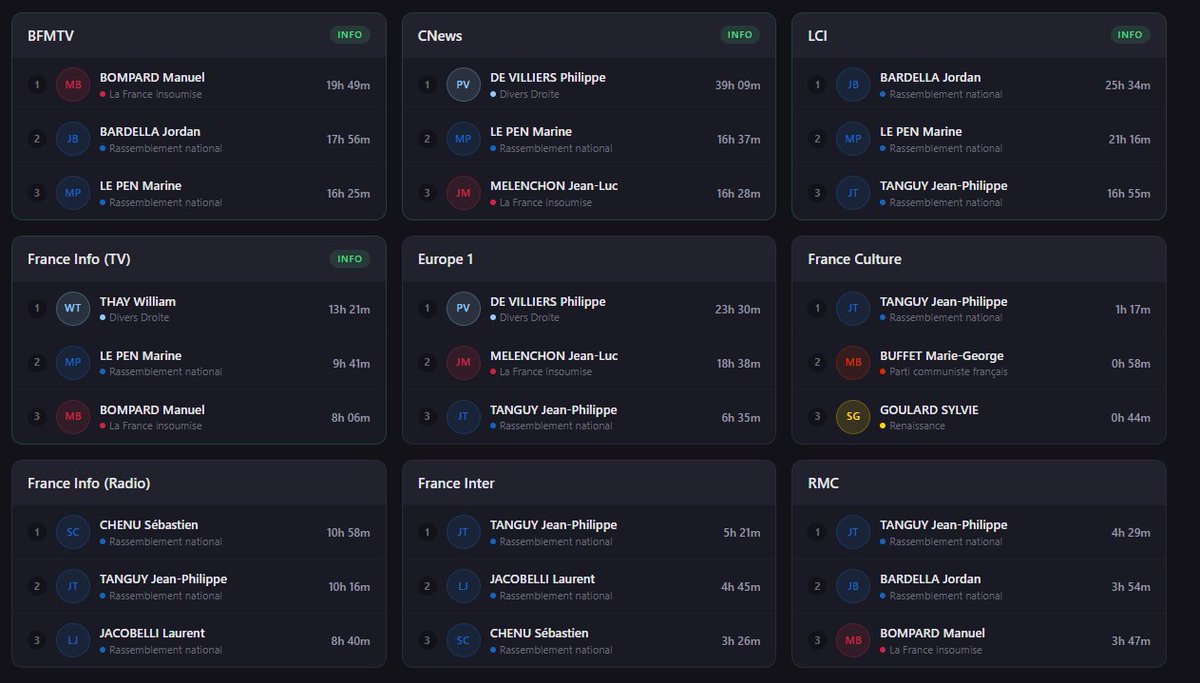Click the 1h 17m duration in France Culture

coord(1133,309)
